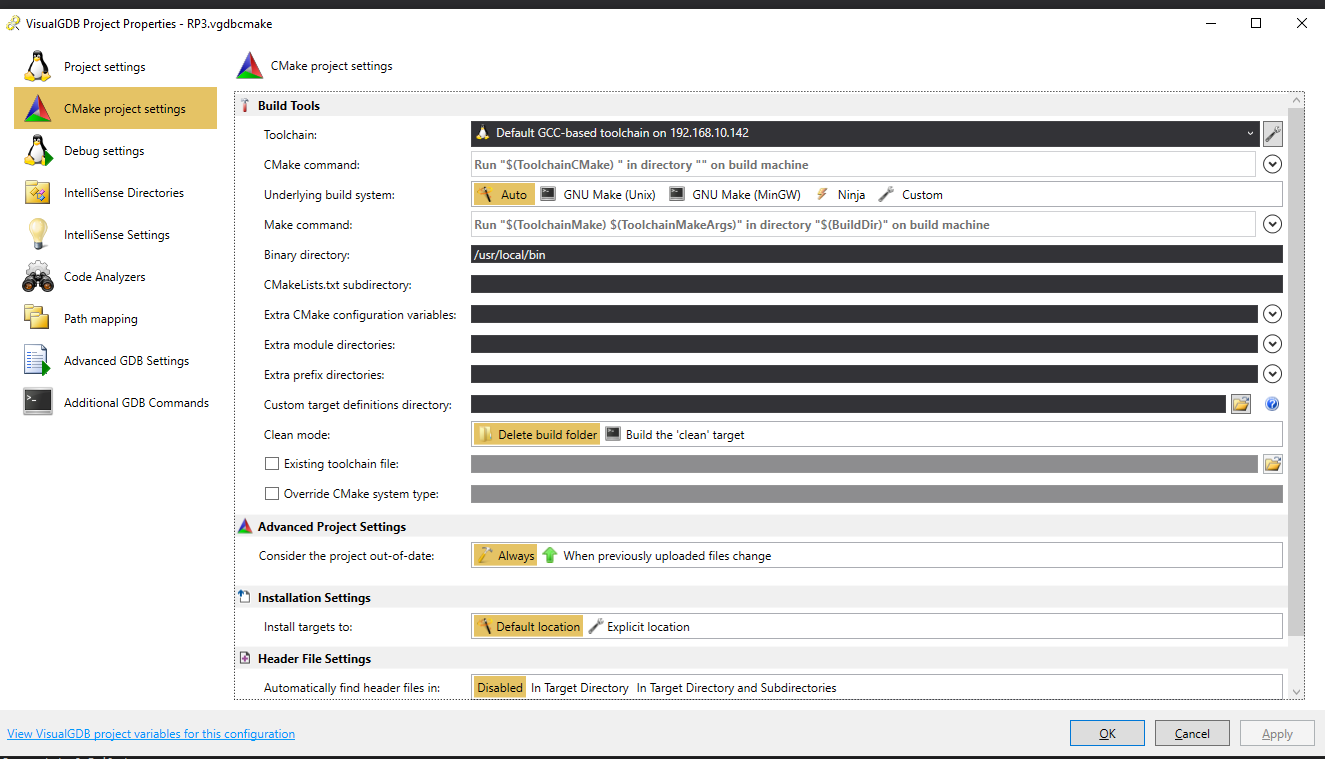Viewport: 1325px width, 759px height.
Task: Open Debug settings page
Action: click(x=115, y=151)
